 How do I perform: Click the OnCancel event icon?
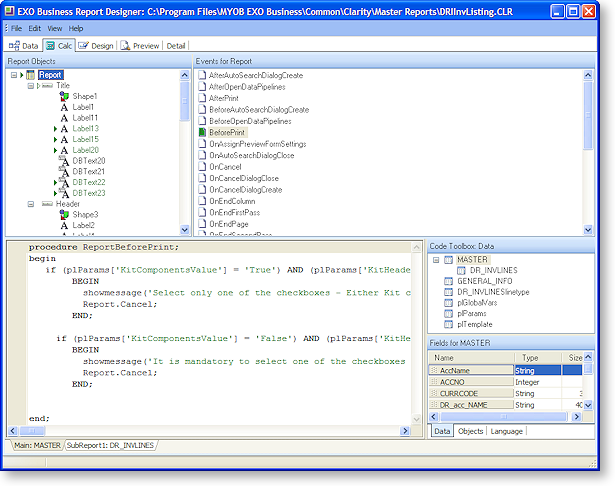[x=201, y=166]
